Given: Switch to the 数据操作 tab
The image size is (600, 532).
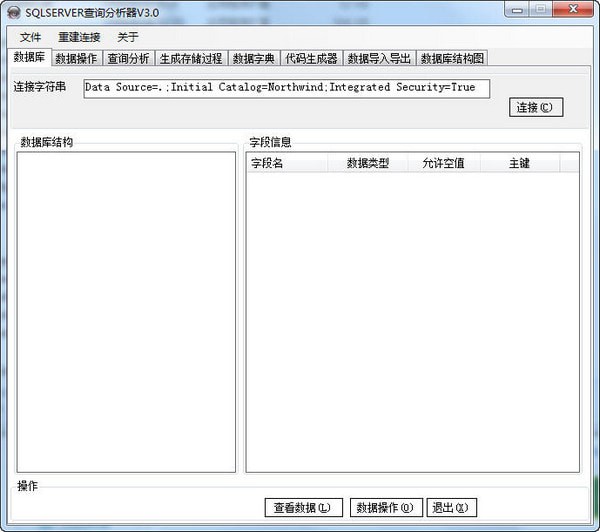Looking at the screenshot, I should pyautogui.click(x=76, y=58).
